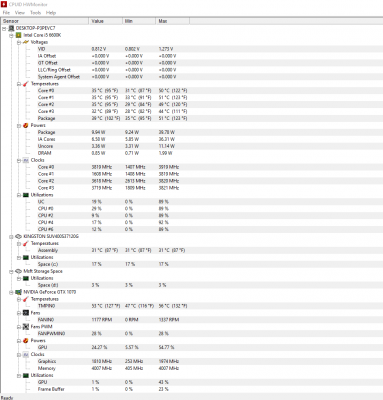Open the View menu

coord(20,13)
